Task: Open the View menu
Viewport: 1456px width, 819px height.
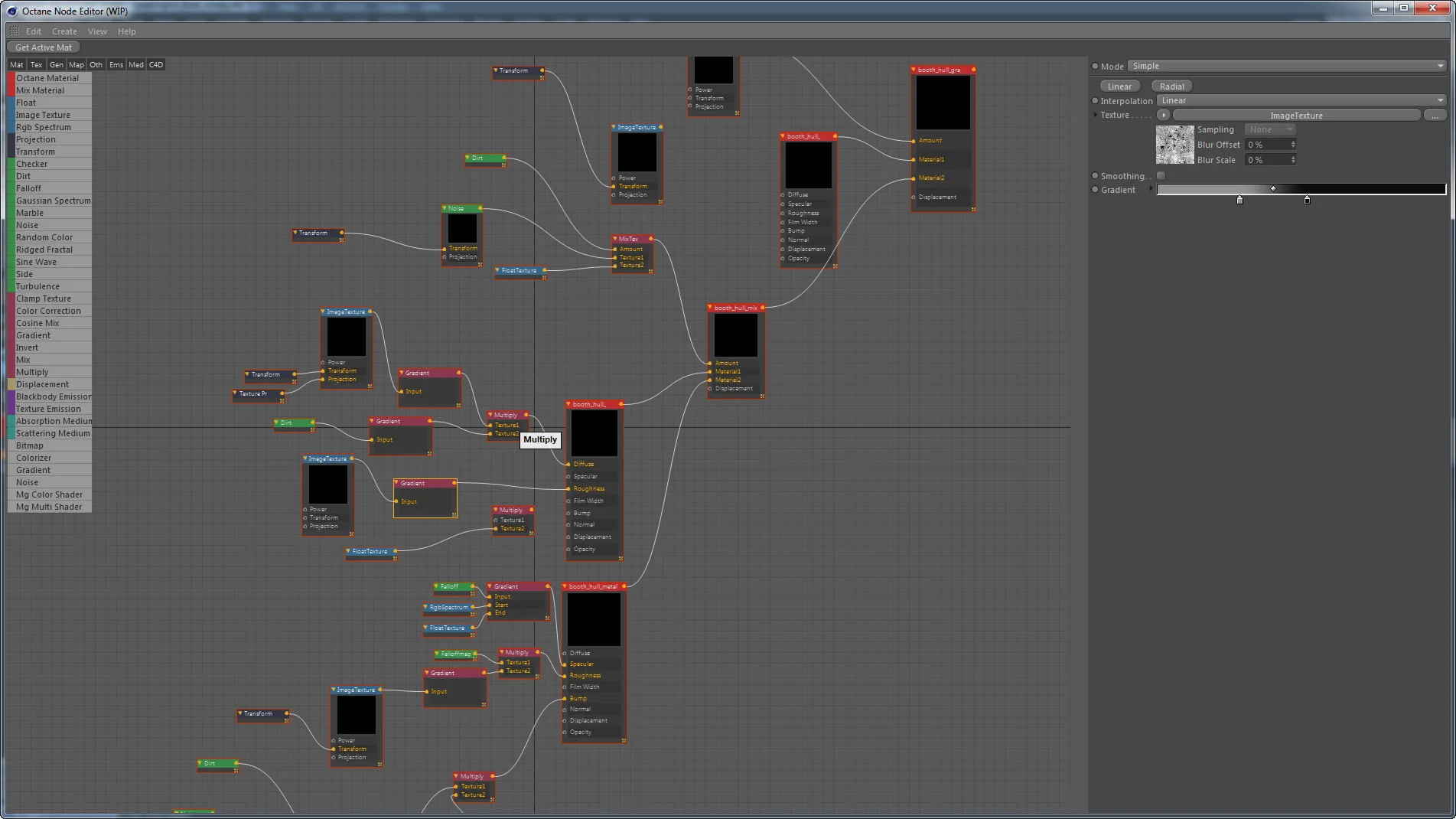Action: click(x=97, y=31)
